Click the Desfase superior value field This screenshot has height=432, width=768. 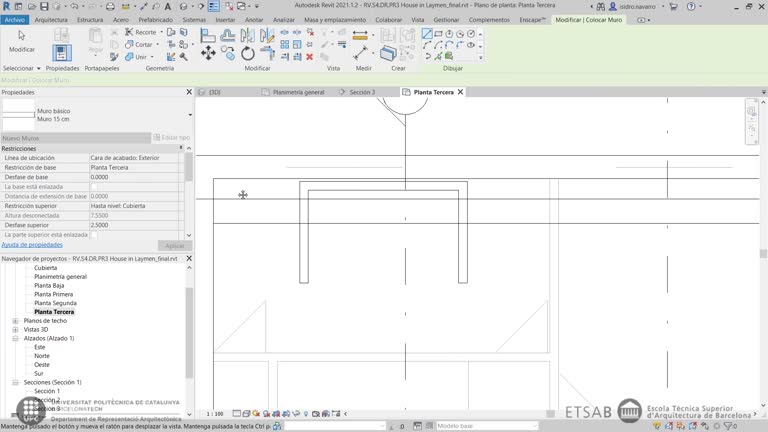[135, 225]
